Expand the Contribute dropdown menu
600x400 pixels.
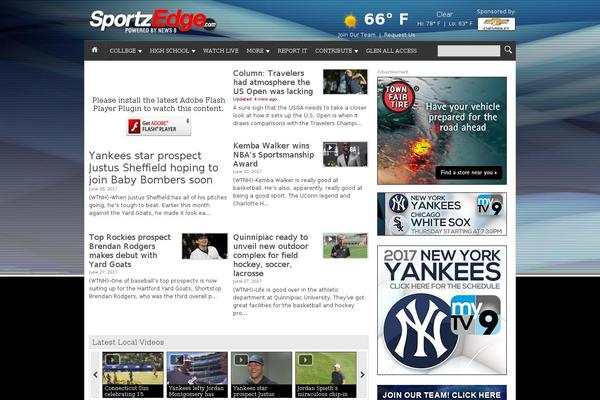coord(336,51)
